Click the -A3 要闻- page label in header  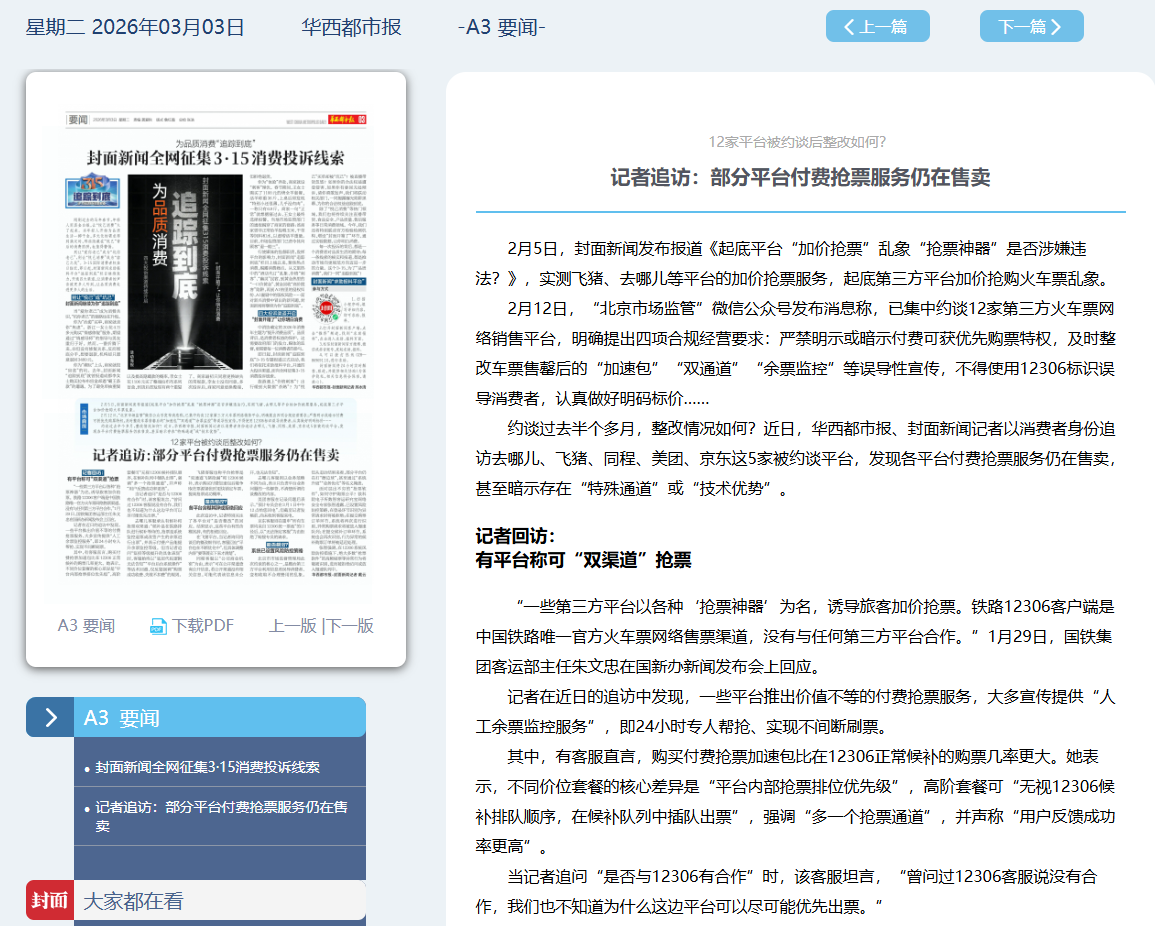[x=502, y=27]
